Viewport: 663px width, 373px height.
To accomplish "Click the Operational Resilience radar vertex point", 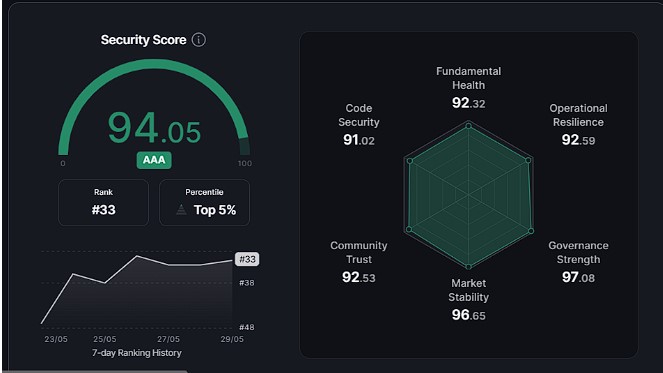I will click(528, 160).
